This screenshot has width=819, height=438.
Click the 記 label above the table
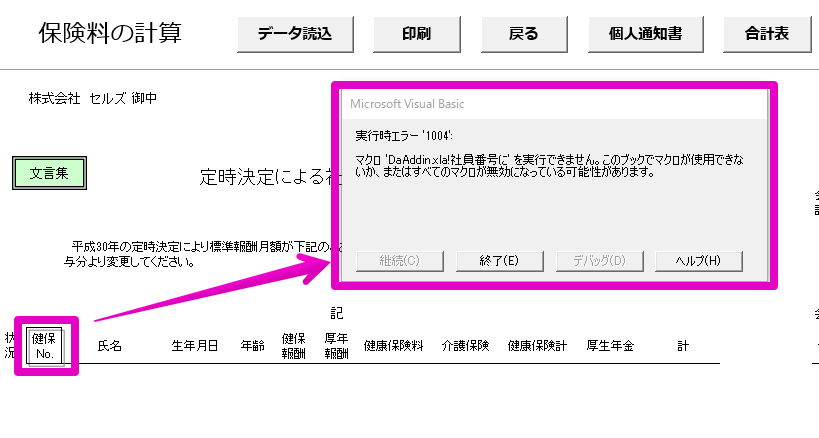[x=337, y=313]
